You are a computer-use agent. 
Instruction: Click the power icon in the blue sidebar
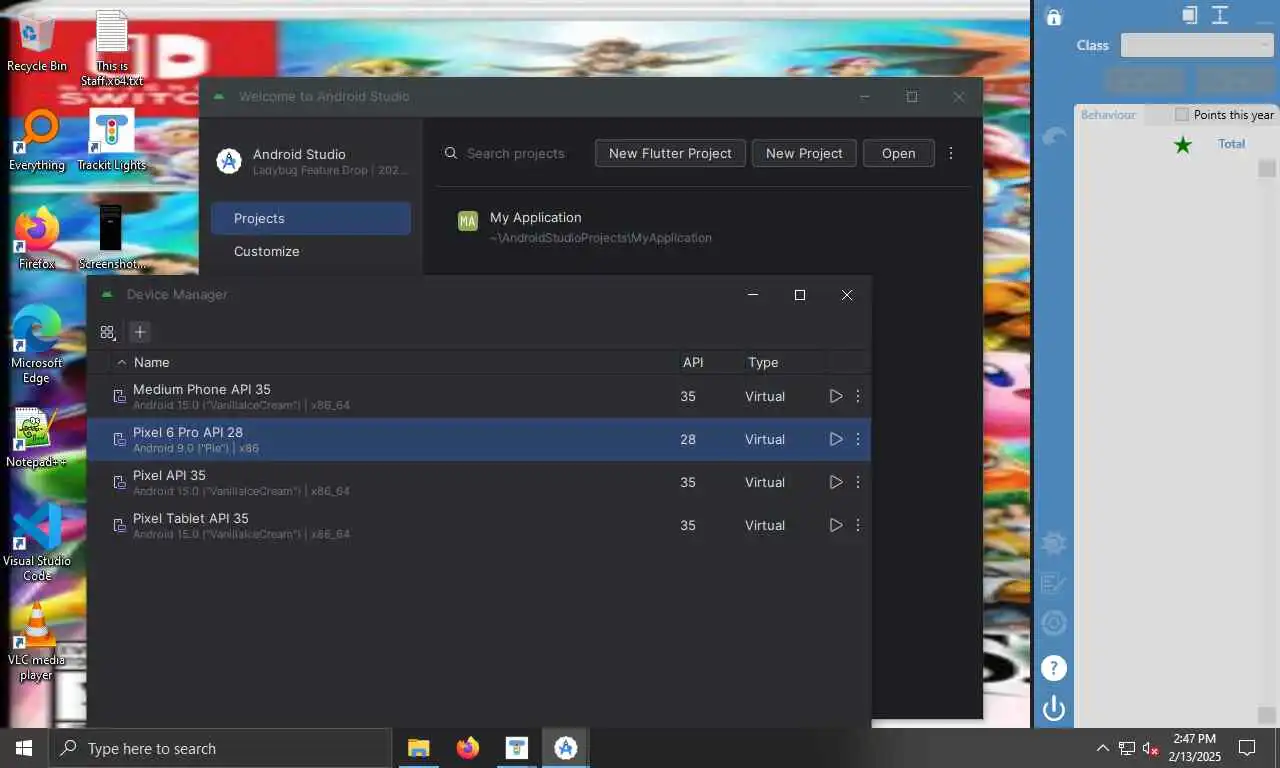1053,709
